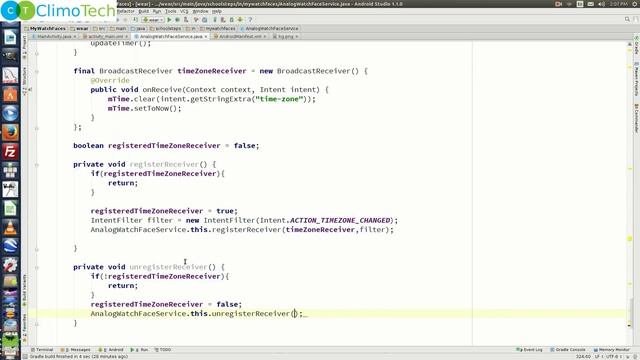Close the bg.png tab

point(297,37)
